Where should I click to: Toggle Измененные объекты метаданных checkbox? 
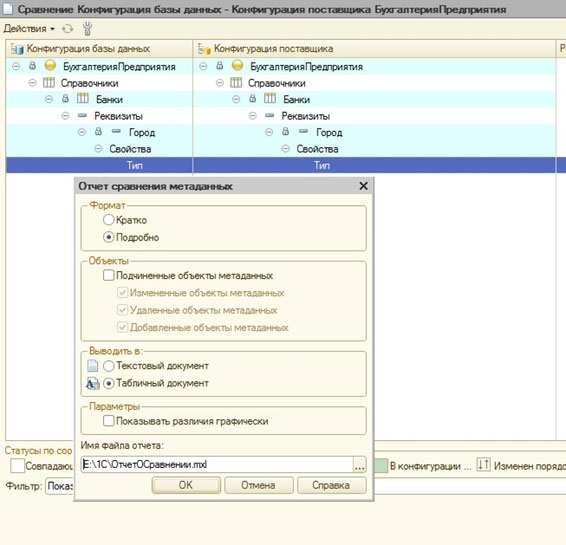[x=123, y=292]
